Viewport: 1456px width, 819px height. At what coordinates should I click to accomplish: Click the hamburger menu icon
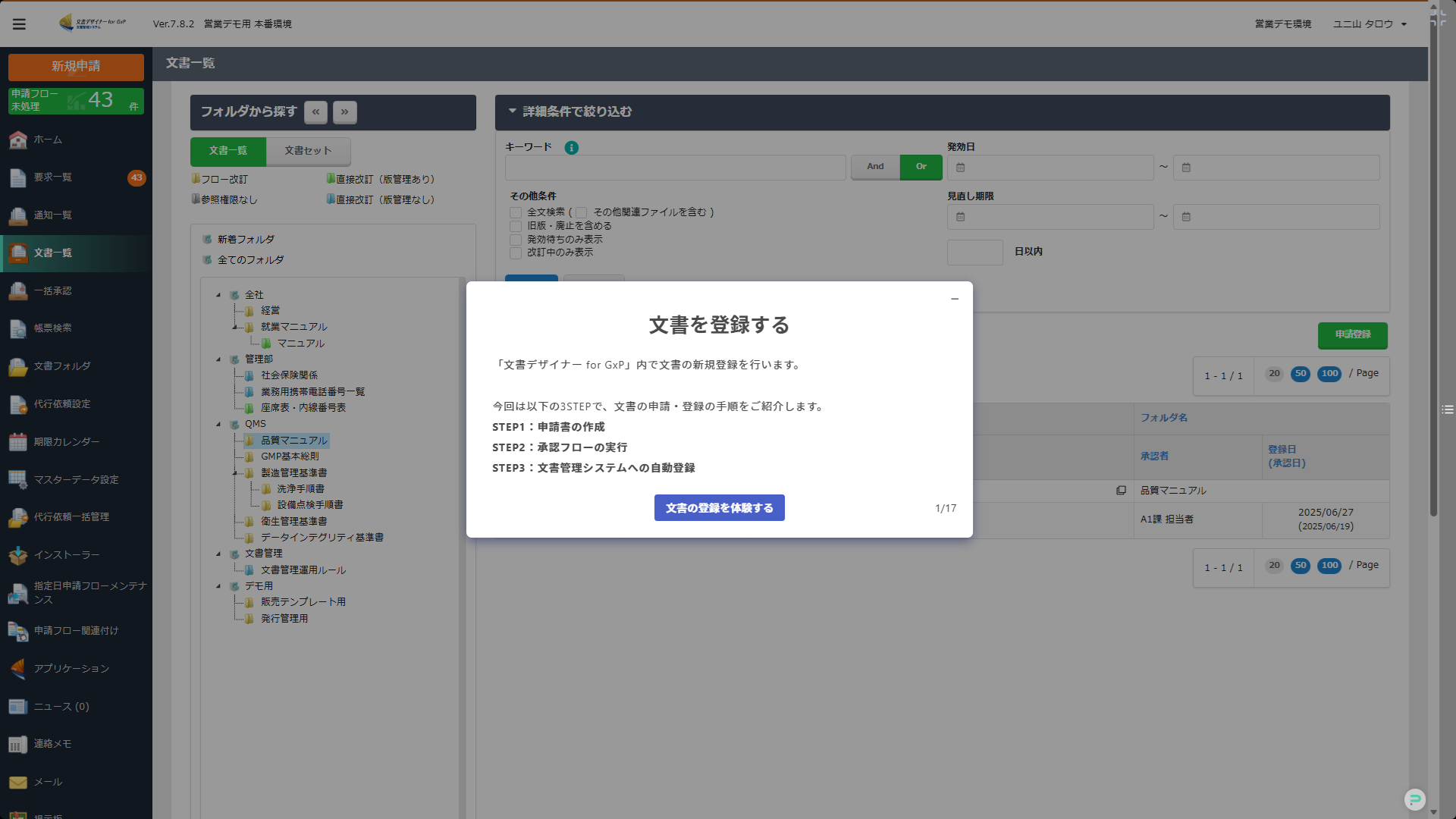click(19, 24)
